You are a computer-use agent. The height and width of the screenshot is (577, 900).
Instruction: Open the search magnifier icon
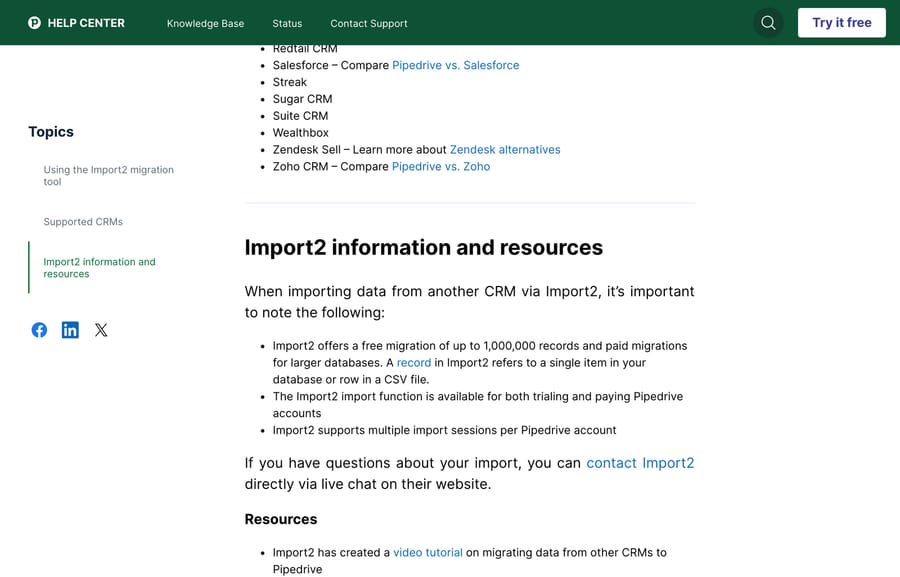click(x=768, y=23)
